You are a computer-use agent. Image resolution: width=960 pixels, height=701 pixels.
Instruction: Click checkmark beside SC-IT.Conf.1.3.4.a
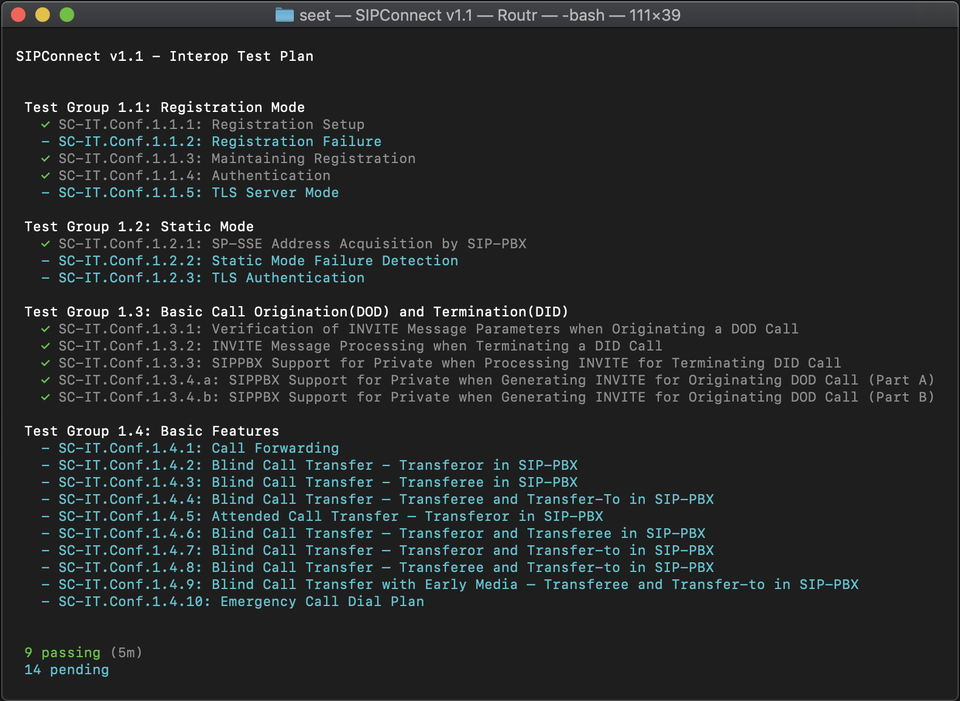click(45, 380)
